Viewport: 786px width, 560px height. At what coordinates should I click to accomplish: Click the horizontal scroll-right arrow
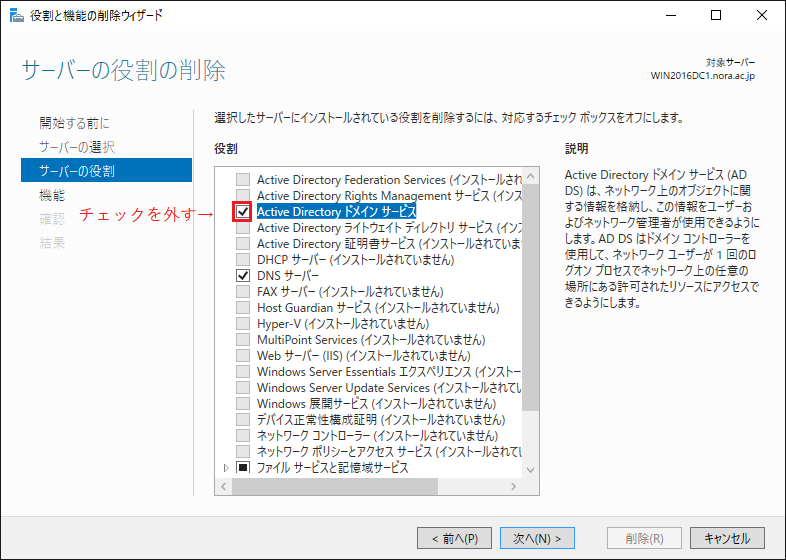(513, 486)
